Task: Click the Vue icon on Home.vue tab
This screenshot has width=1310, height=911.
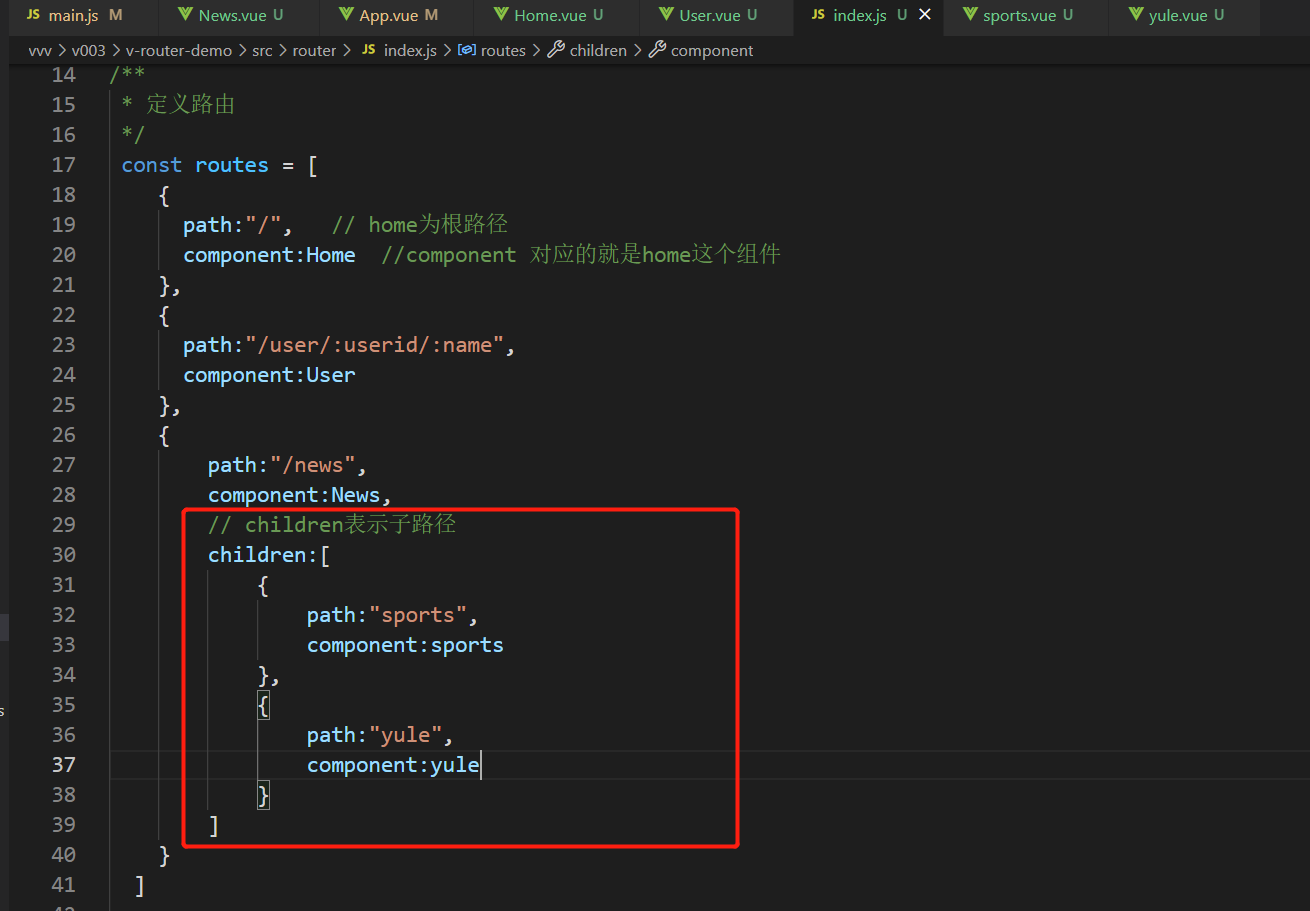Action: [501, 15]
